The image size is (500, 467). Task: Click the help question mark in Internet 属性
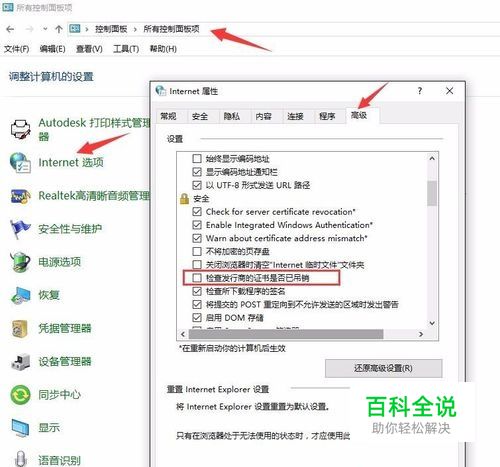pyautogui.click(x=420, y=91)
